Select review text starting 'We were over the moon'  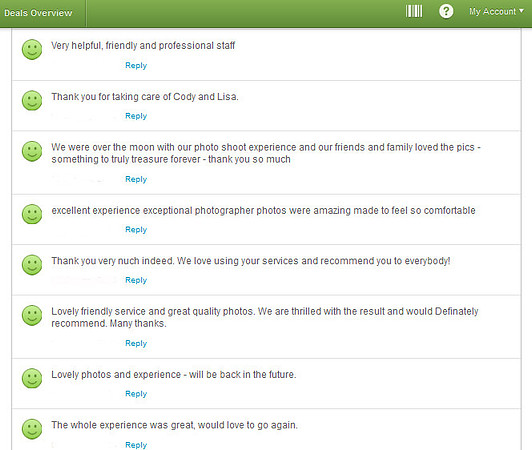click(x=266, y=153)
